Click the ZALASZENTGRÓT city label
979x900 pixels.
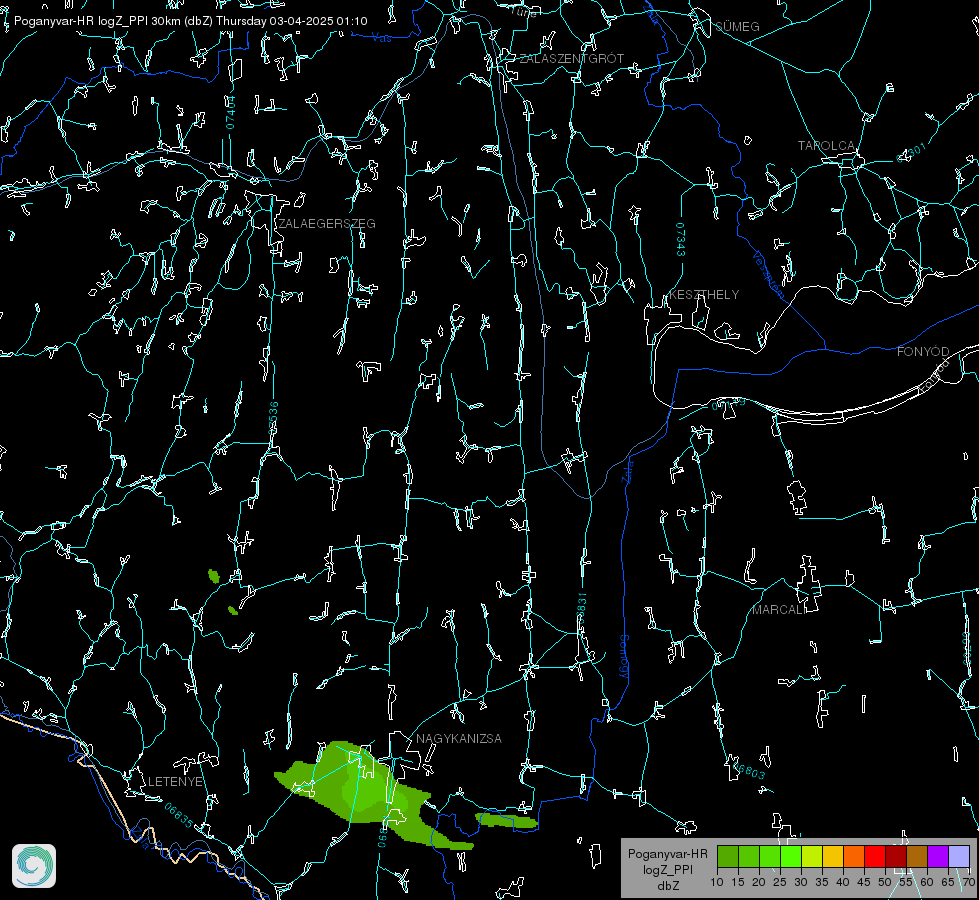pos(571,59)
